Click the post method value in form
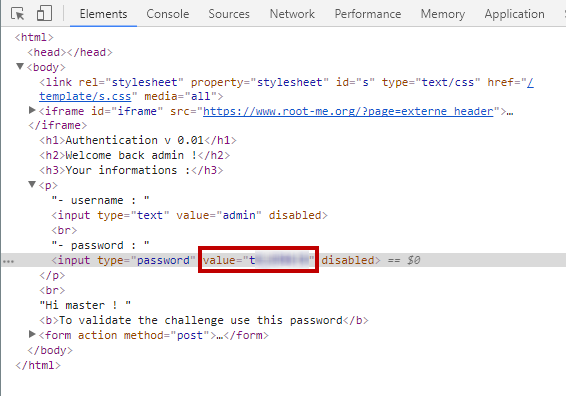The height and width of the screenshot is (396, 566). (x=190, y=335)
